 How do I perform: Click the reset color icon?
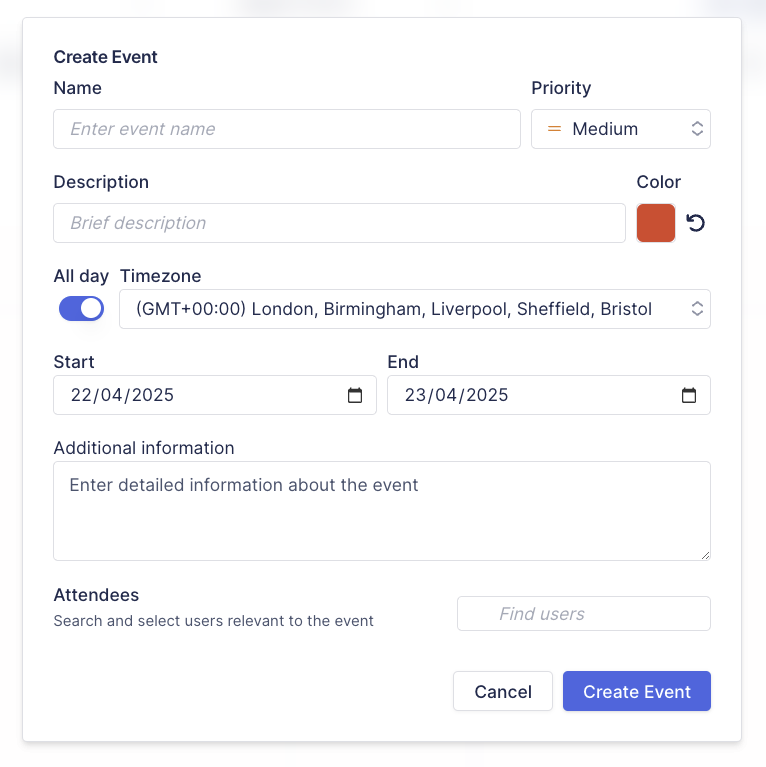[x=695, y=223]
